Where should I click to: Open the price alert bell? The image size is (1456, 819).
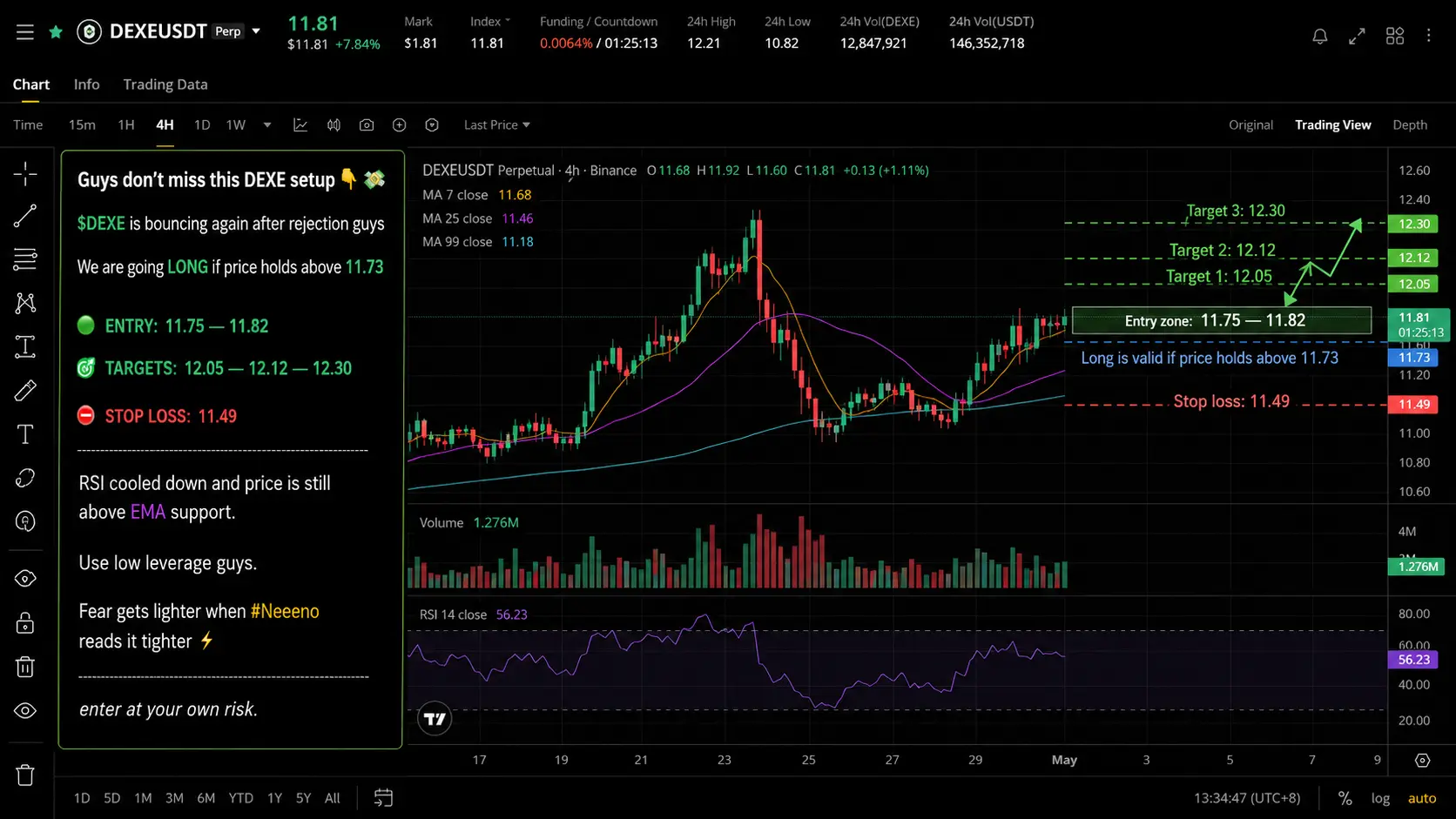click(1320, 36)
